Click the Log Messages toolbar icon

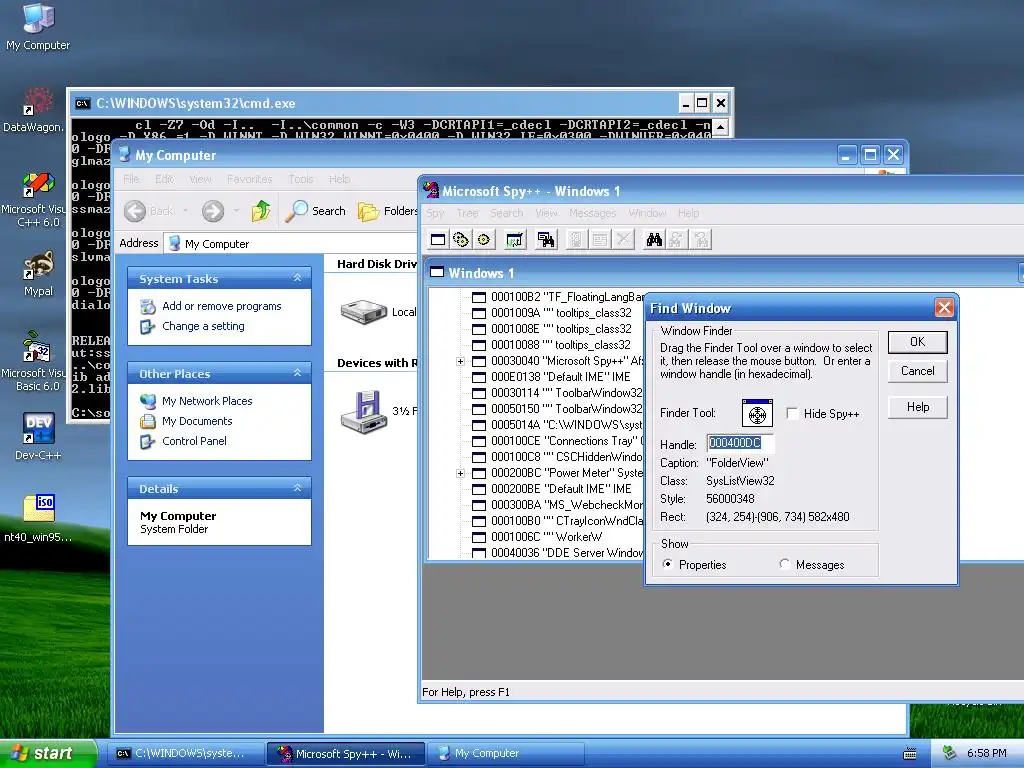coord(515,240)
